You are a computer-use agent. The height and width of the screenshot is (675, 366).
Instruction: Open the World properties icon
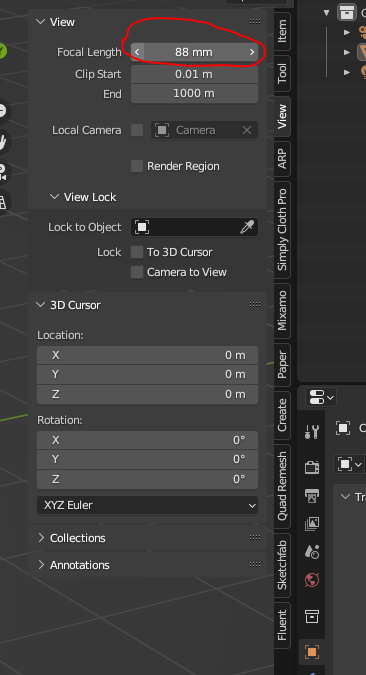coord(311,580)
